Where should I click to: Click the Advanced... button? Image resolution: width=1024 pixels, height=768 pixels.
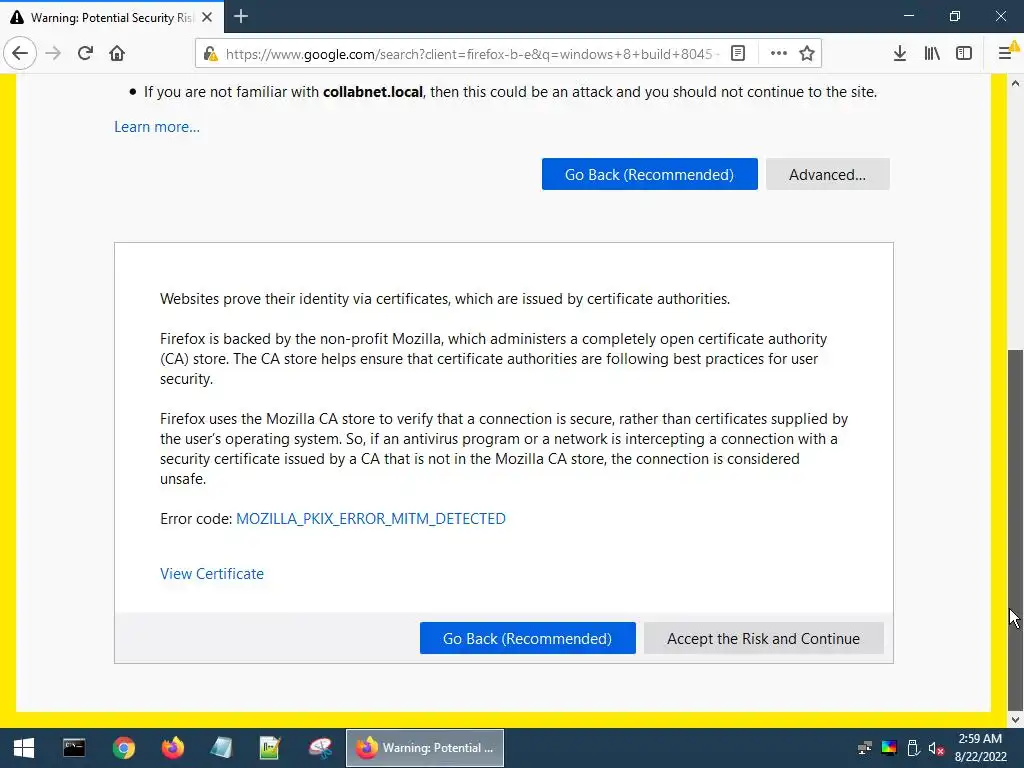tap(827, 174)
